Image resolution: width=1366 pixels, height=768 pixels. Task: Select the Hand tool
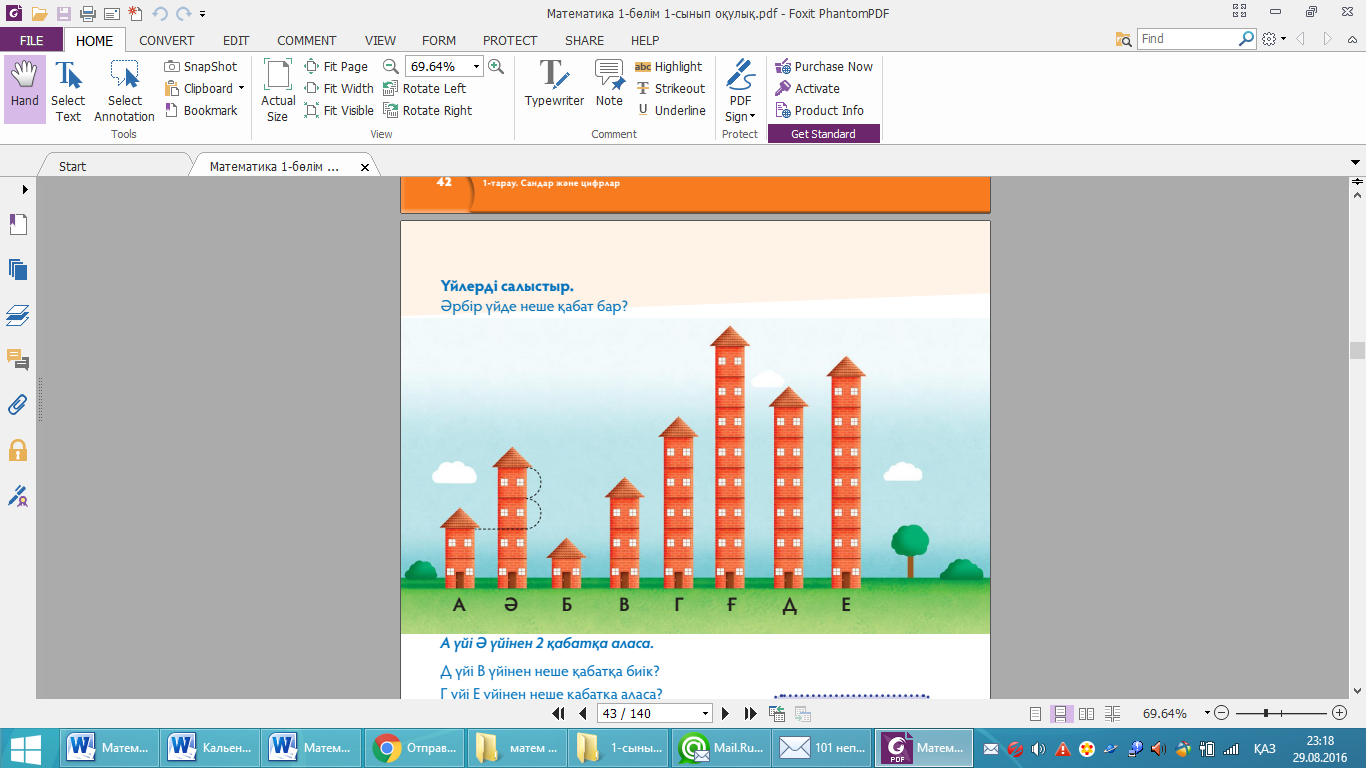[x=24, y=88]
